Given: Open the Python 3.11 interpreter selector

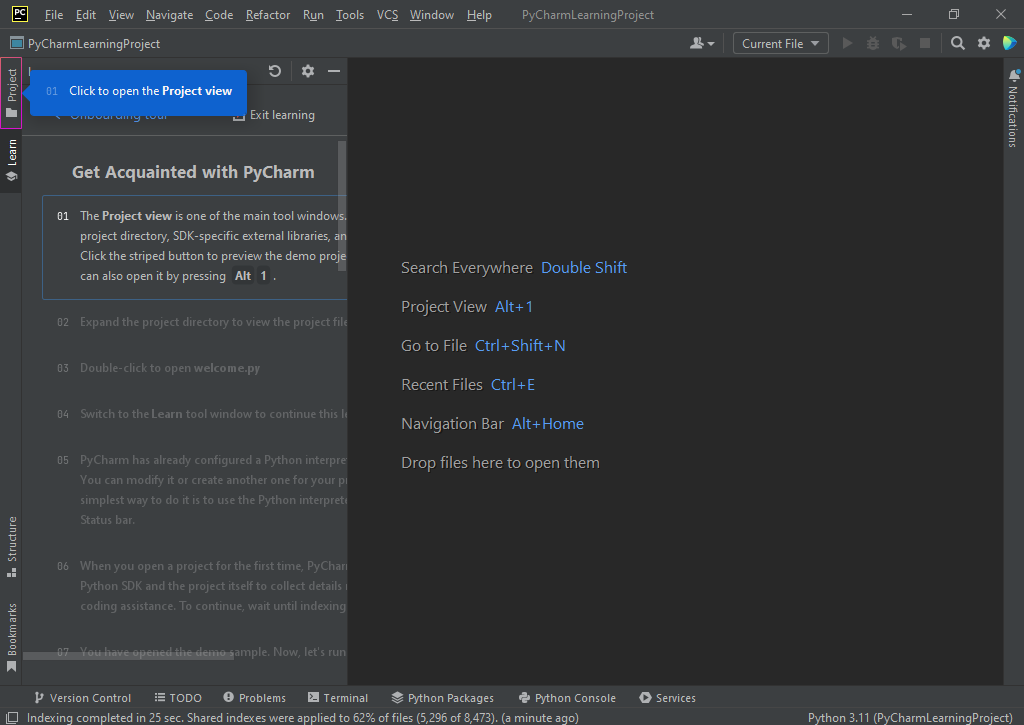Looking at the screenshot, I should (x=910, y=717).
